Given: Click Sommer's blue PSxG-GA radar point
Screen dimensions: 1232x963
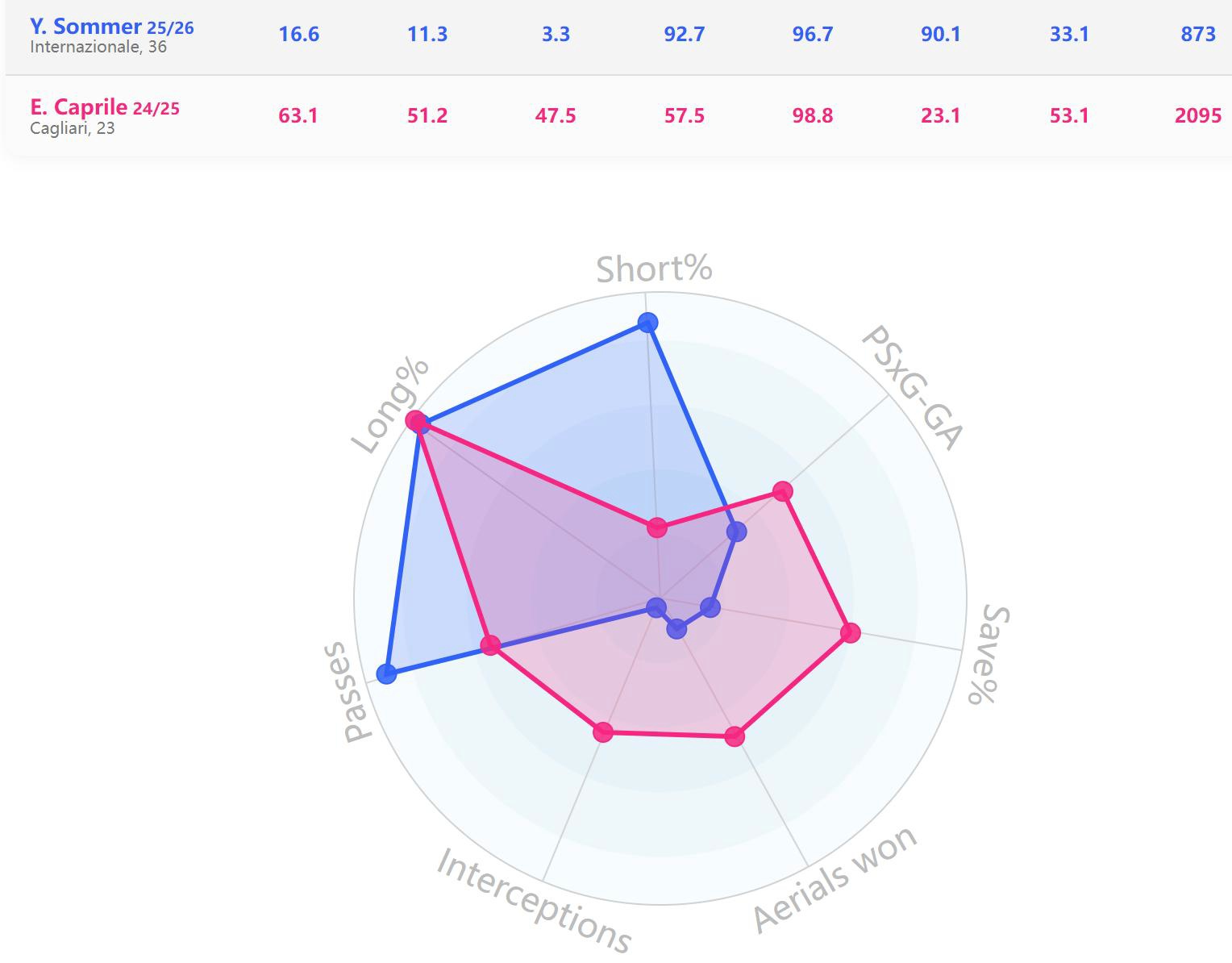Looking at the screenshot, I should click(736, 532).
